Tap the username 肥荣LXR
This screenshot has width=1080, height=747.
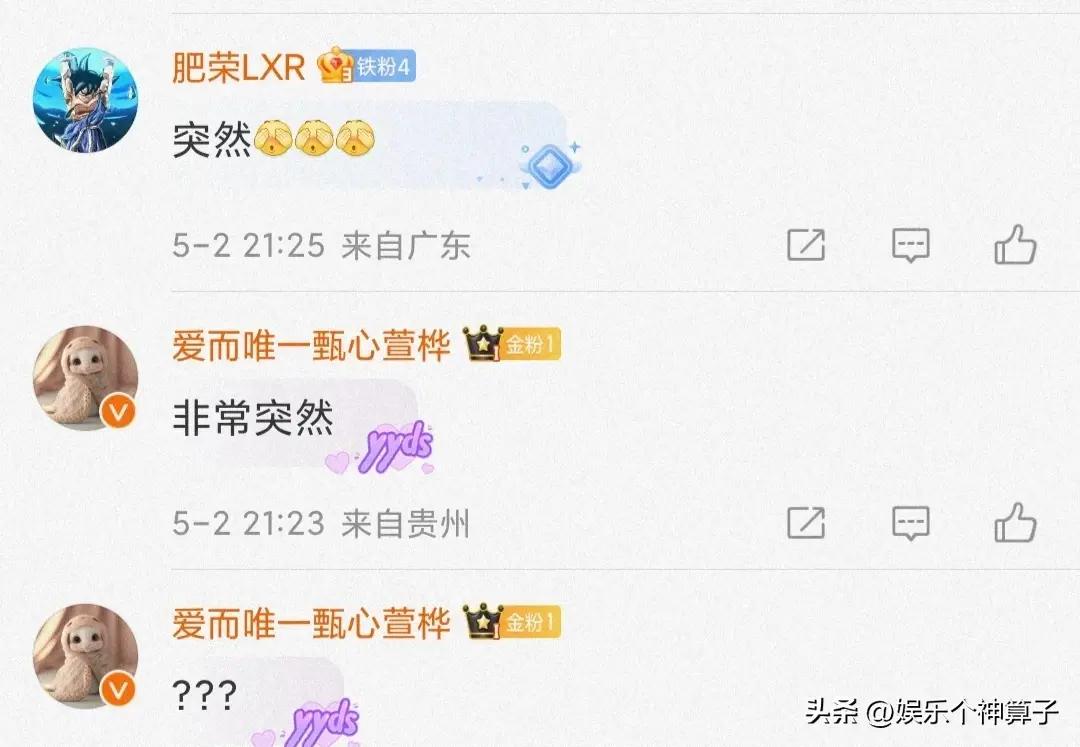(x=238, y=67)
